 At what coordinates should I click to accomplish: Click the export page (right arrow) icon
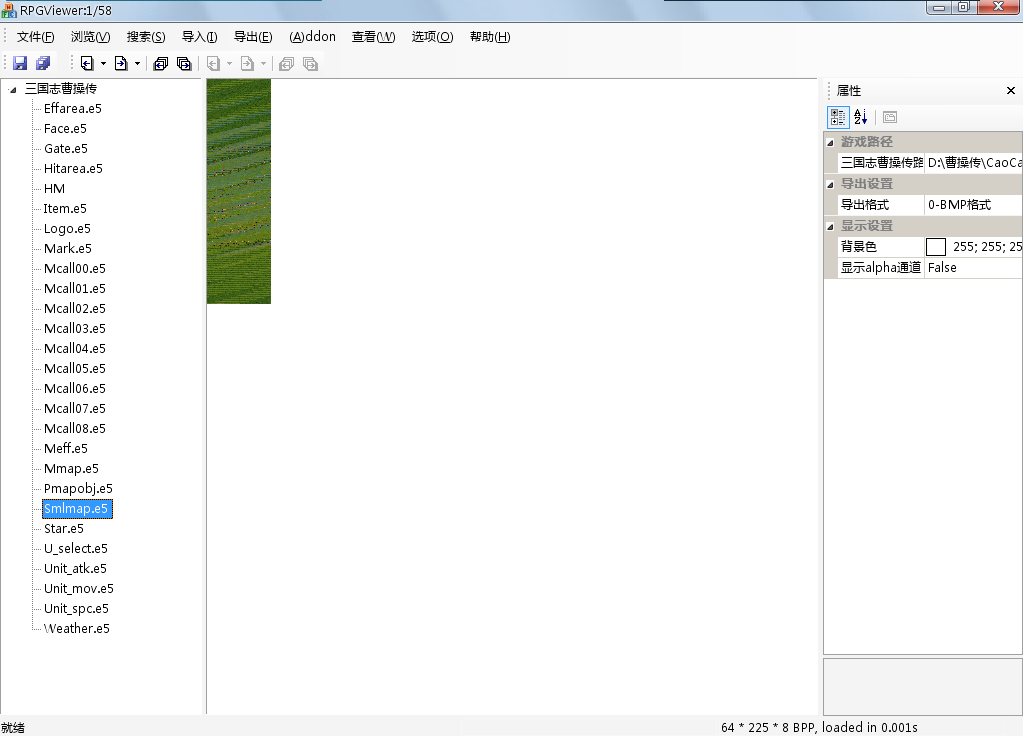coord(120,63)
